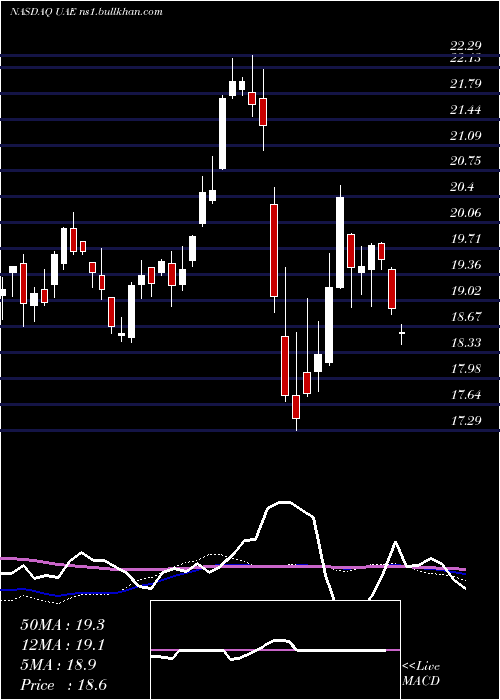Click the large red gap-down candle below 20.4
Viewport: 500px width, 700px height.
point(274,250)
